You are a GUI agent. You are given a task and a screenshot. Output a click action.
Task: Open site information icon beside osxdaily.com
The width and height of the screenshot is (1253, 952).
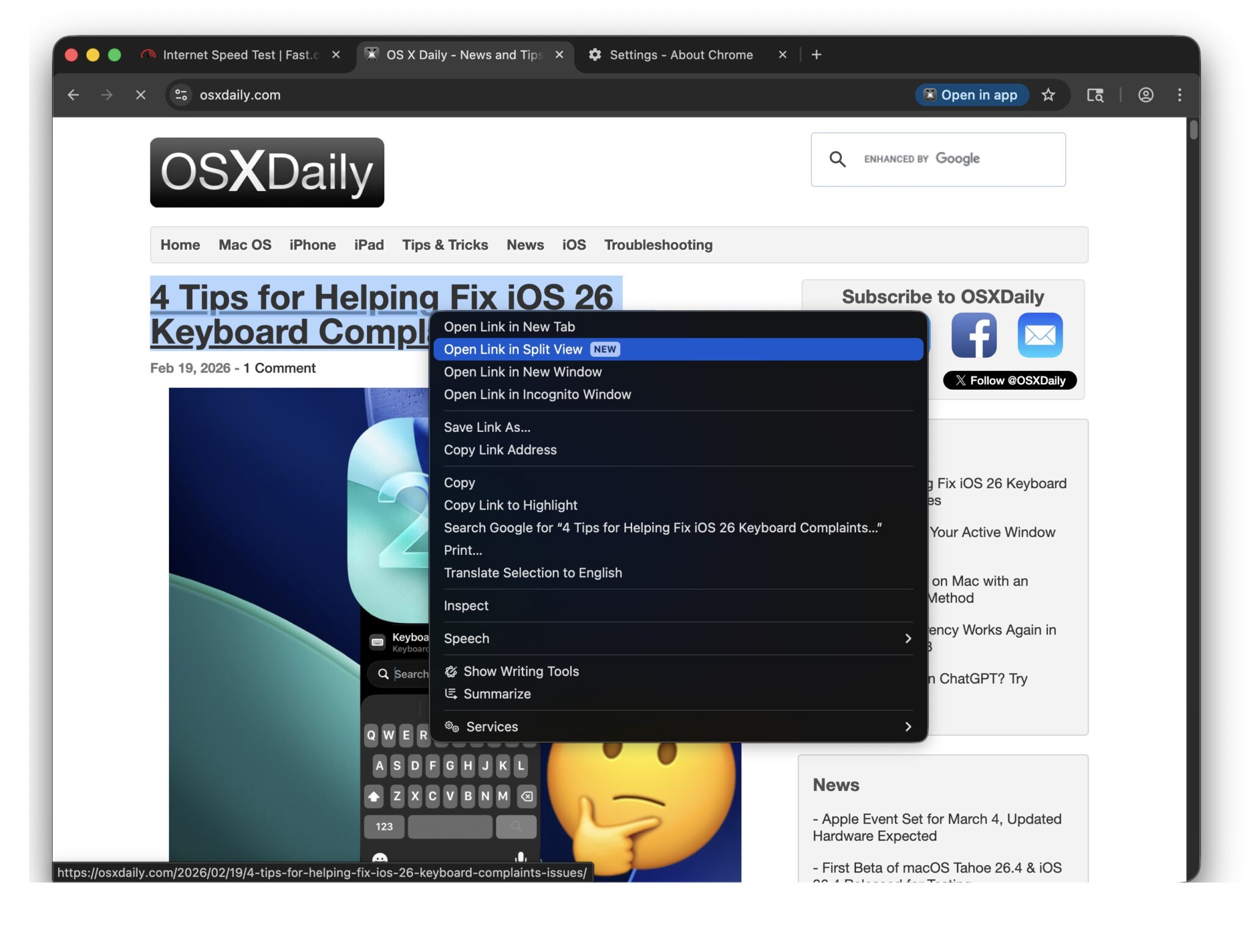181,95
